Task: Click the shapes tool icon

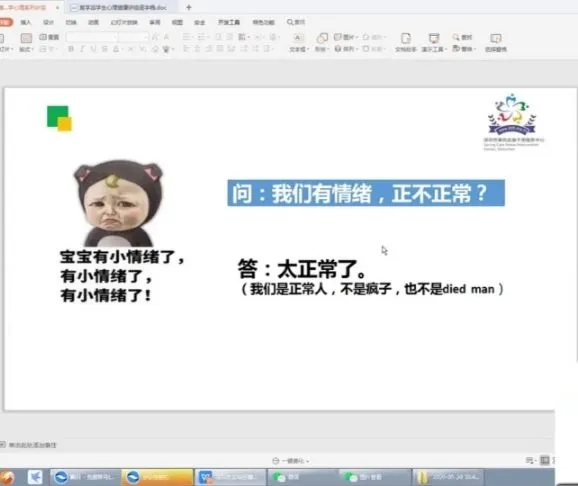Action: click(x=322, y=42)
